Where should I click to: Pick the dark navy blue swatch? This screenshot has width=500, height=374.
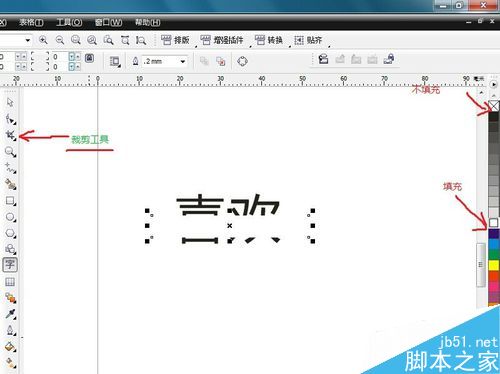494,234
